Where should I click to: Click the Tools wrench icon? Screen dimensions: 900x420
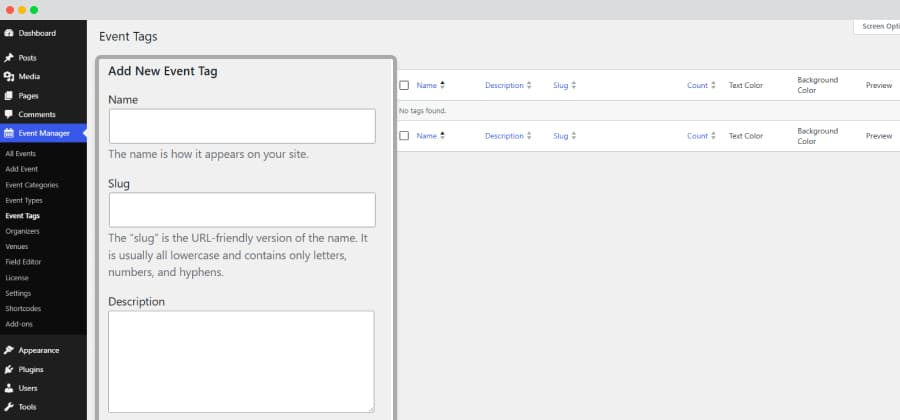click(x=9, y=407)
